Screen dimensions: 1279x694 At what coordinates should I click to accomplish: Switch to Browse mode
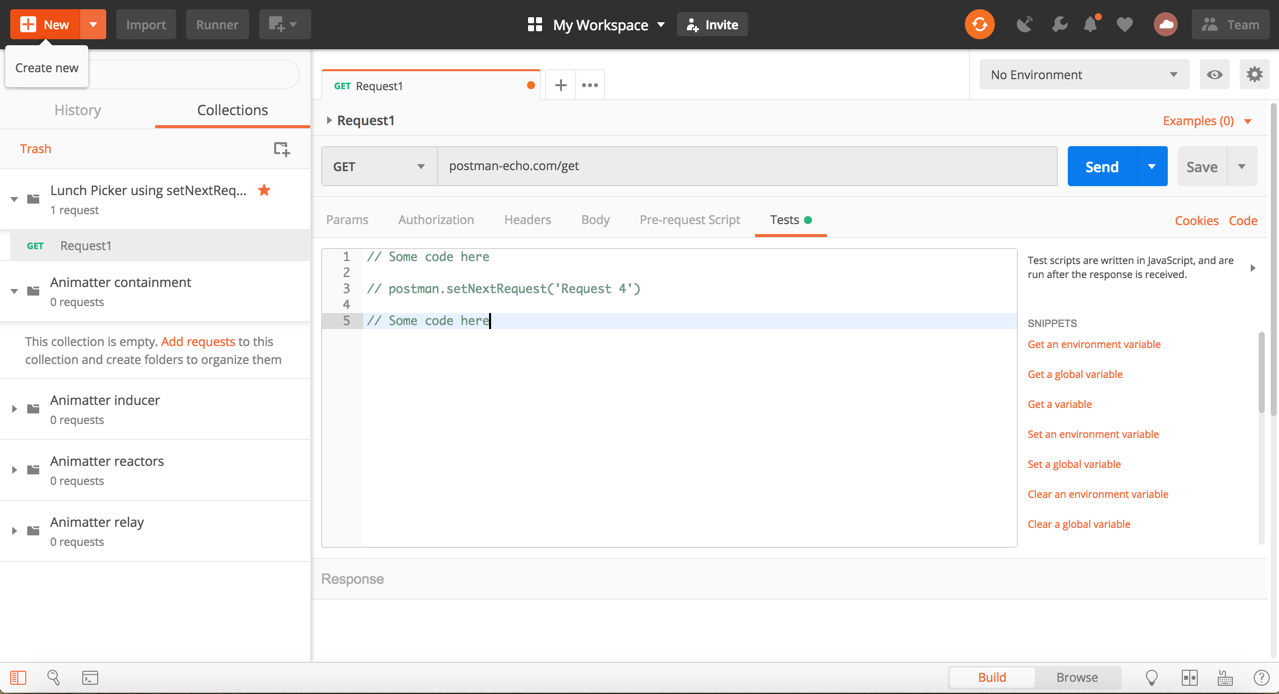tap(1077, 677)
